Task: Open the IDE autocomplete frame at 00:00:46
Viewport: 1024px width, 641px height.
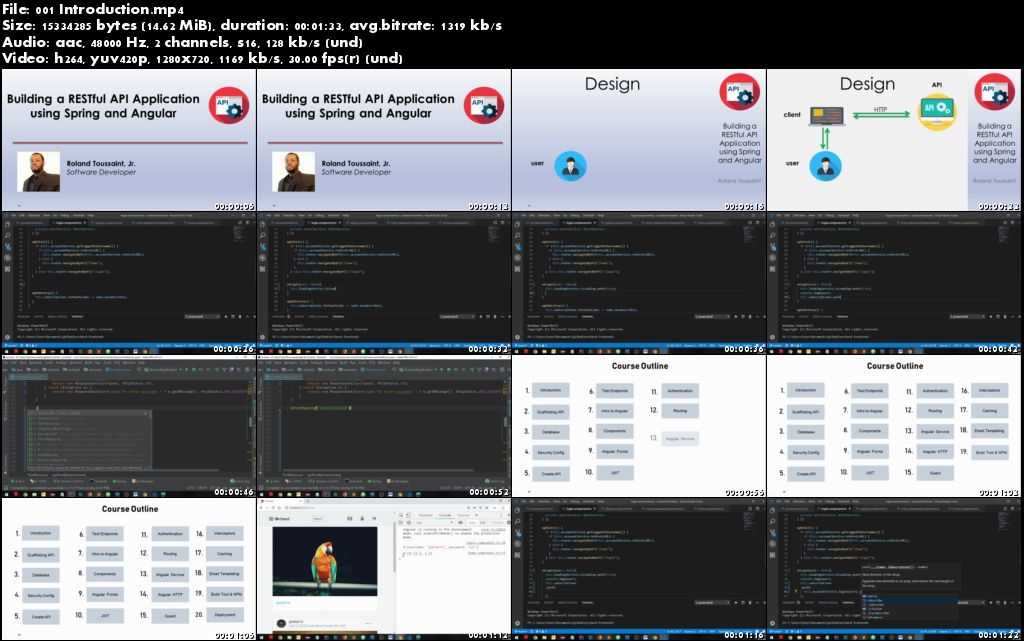Action: click(129, 426)
